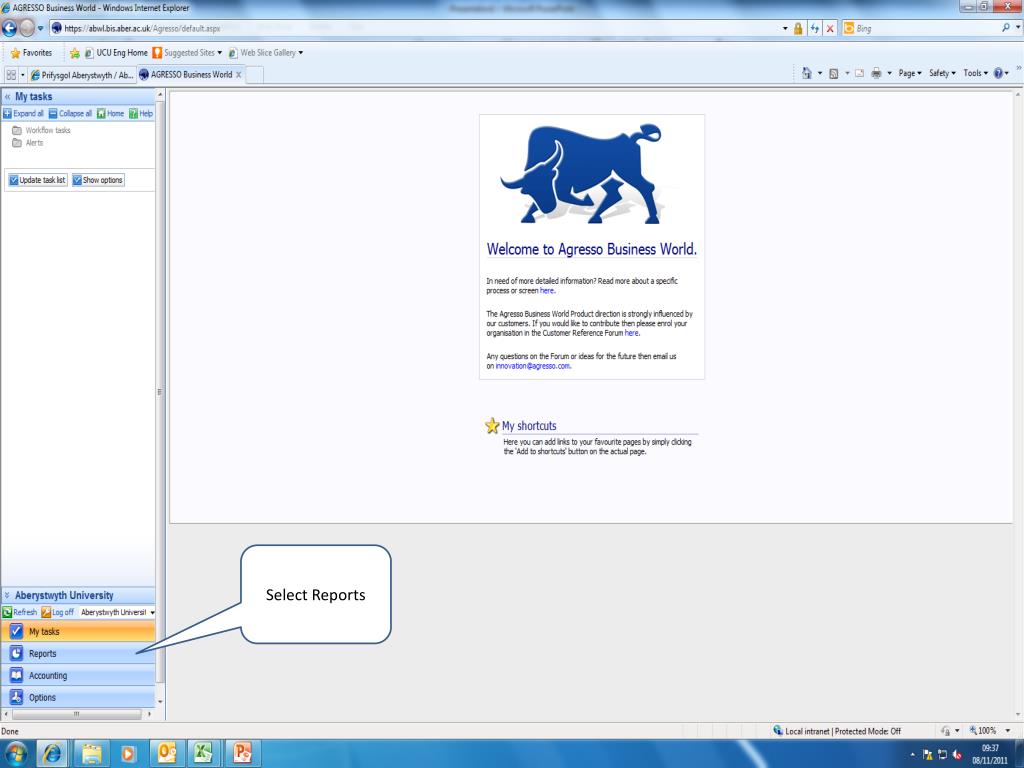Click the Add to Favorites bar star icon
Image resolution: width=1024 pixels, height=768 pixels.
(x=74, y=53)
